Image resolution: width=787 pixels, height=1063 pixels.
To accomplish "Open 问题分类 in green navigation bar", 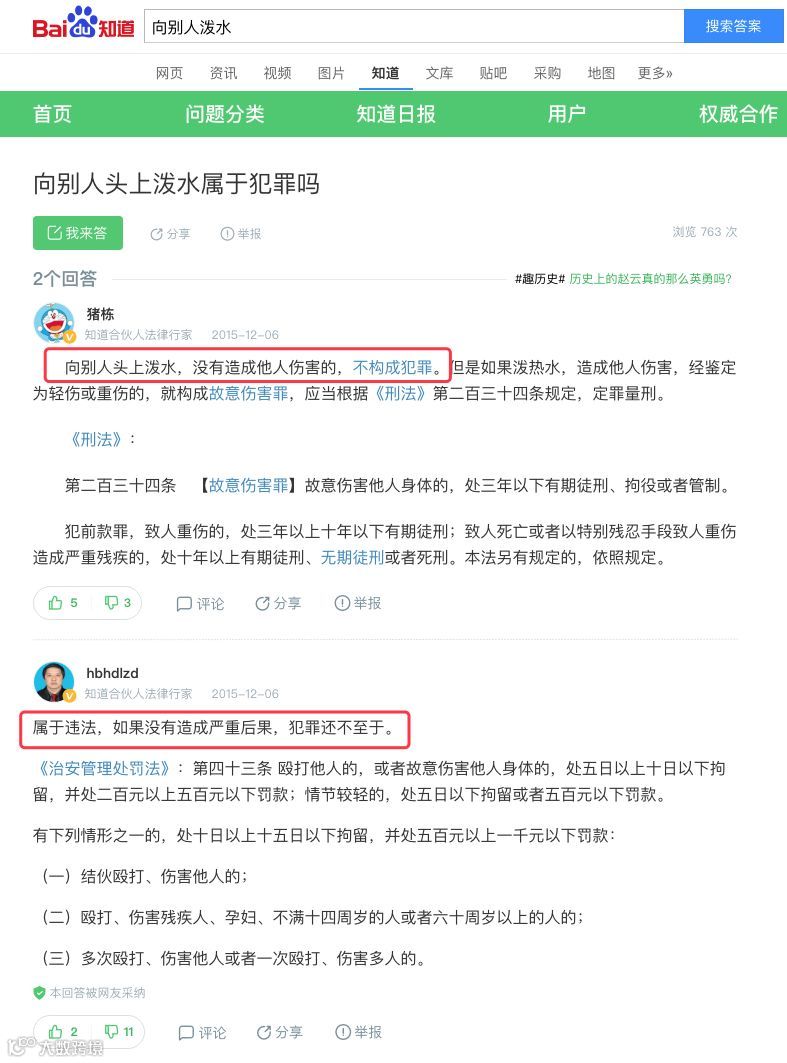I will click(x=224, y=114).
